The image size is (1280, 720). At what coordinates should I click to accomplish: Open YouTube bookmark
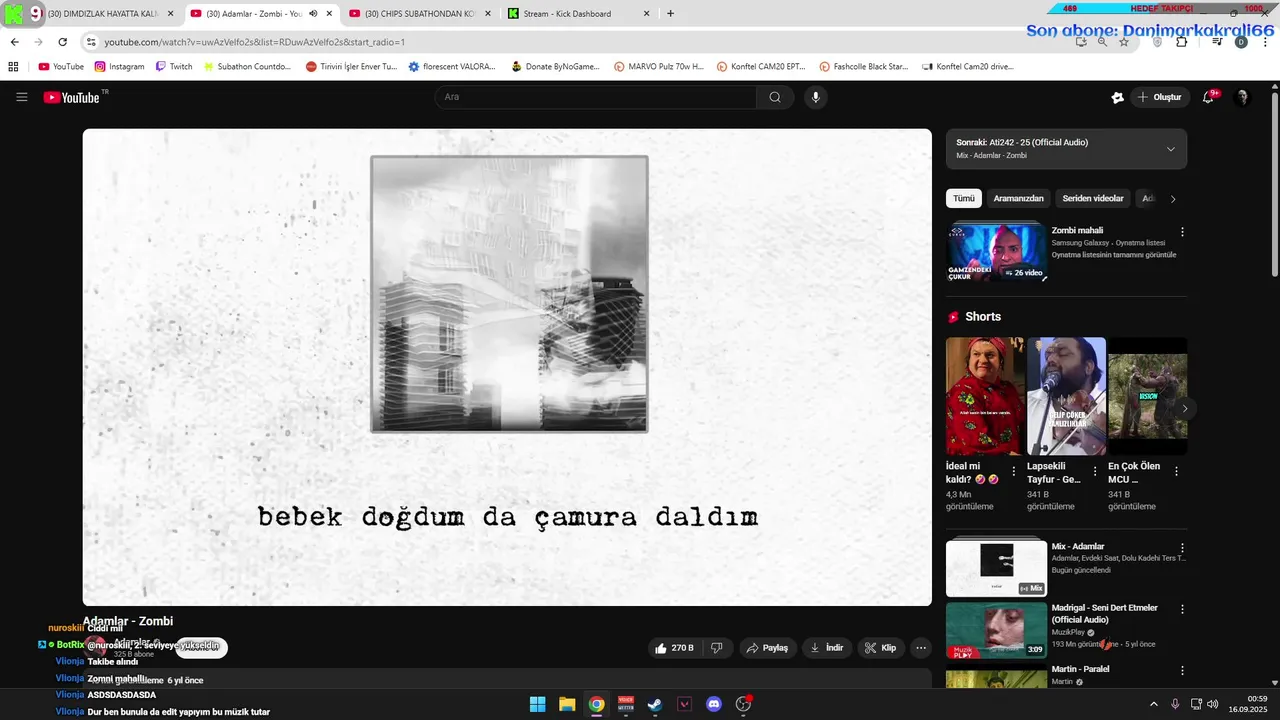point(61,67)
